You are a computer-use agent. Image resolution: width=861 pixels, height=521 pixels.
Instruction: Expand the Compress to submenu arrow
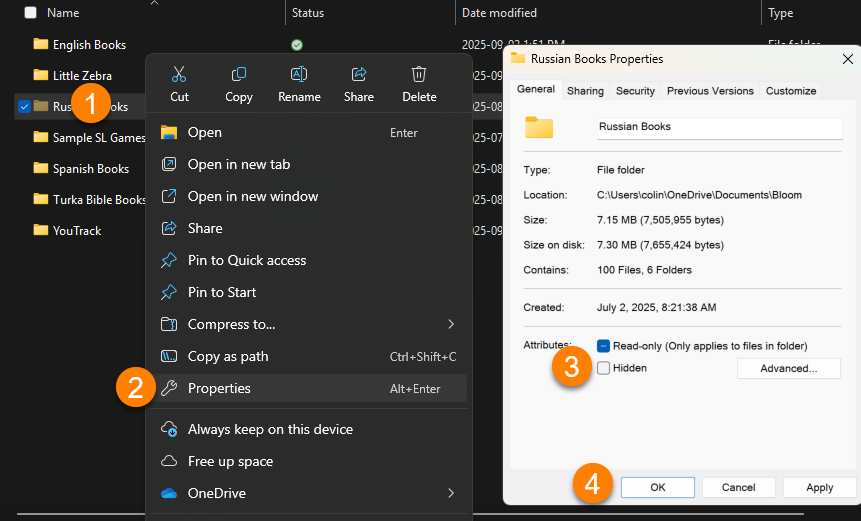[x=451, y=324]
